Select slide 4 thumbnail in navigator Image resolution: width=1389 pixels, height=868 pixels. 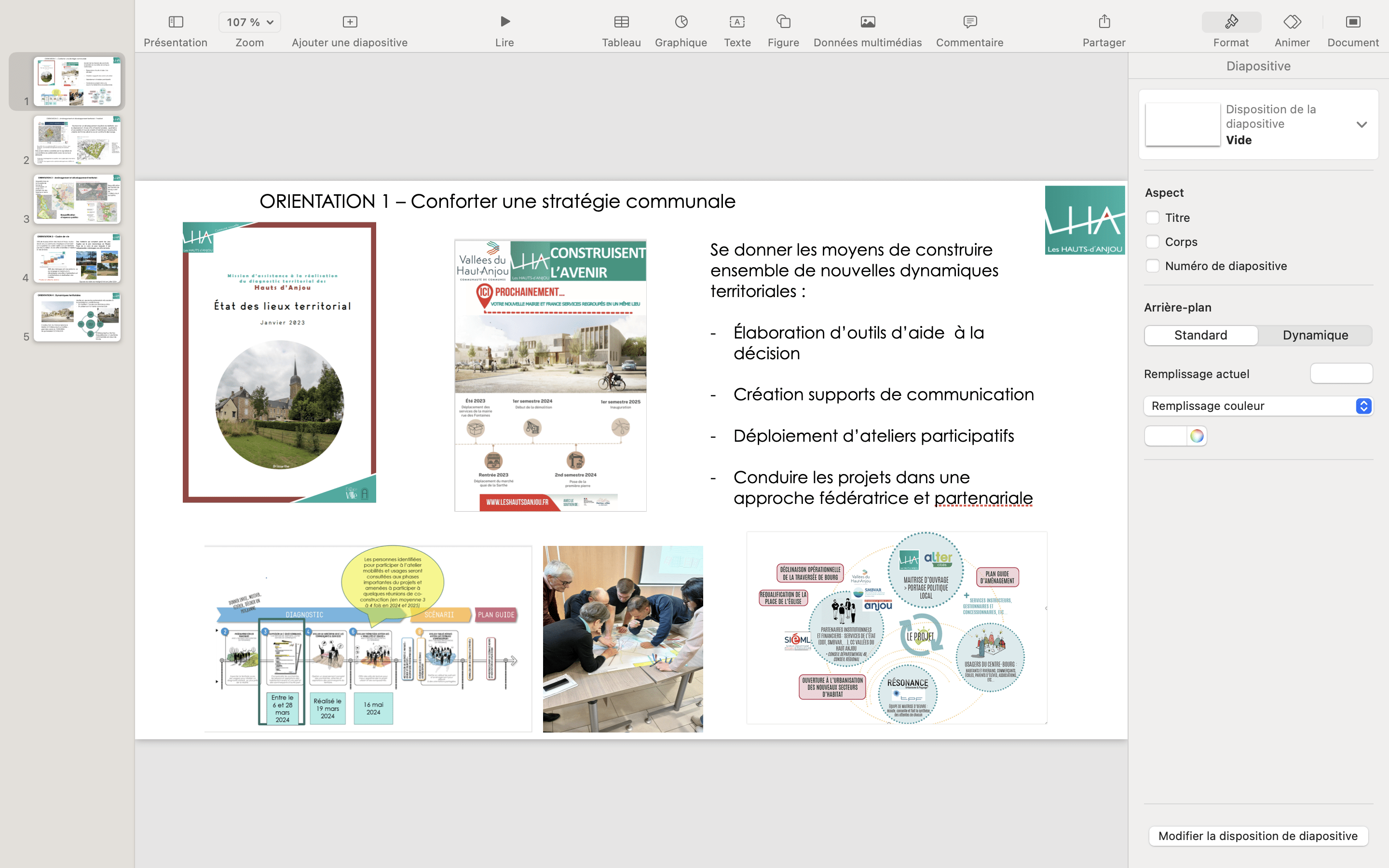pyautogui.click(x=77, y=258)
